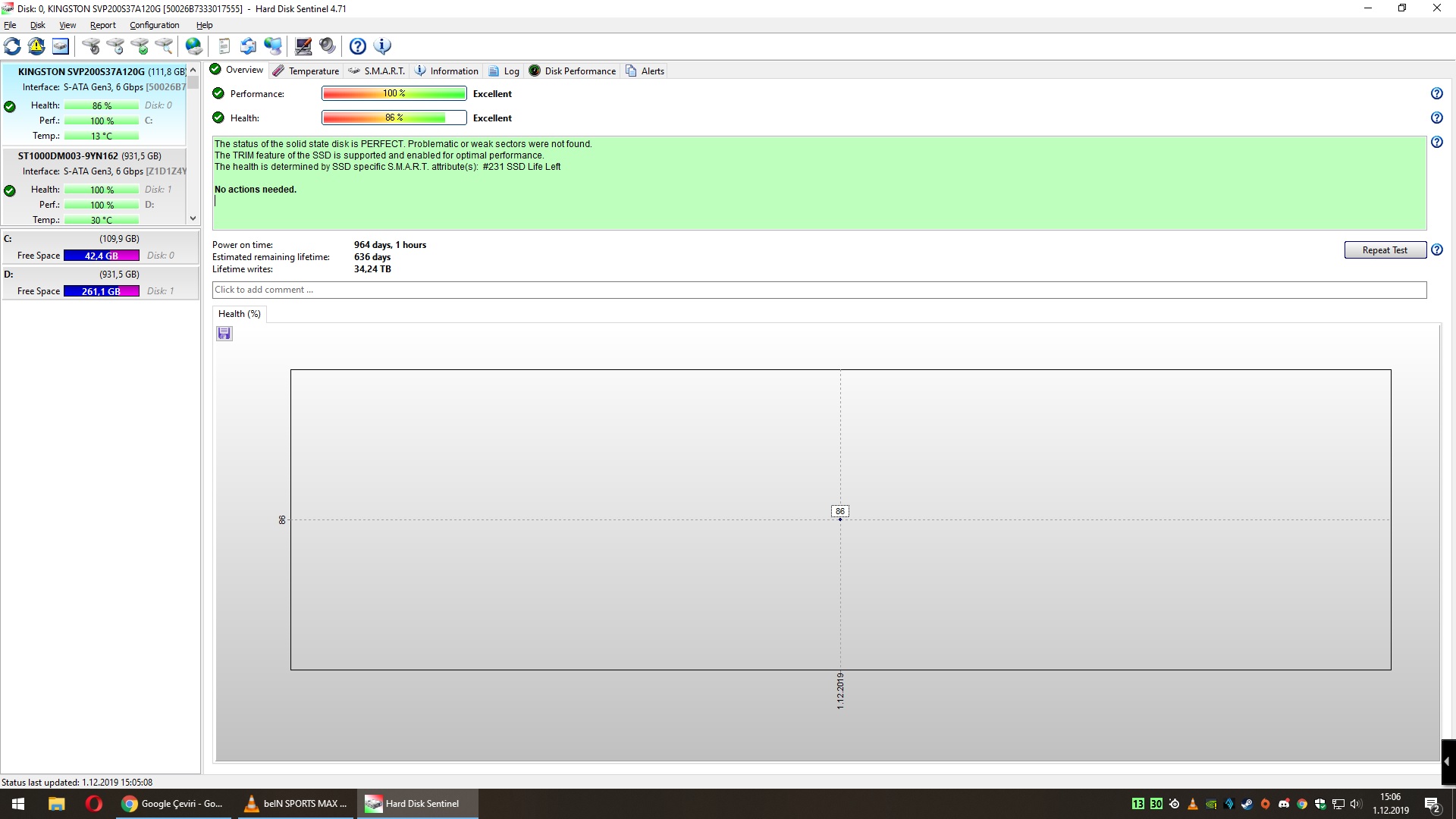Click the speaker sound toolbar icon
The height and width of the screenshot is (819, 1456).
click(328, 46)
